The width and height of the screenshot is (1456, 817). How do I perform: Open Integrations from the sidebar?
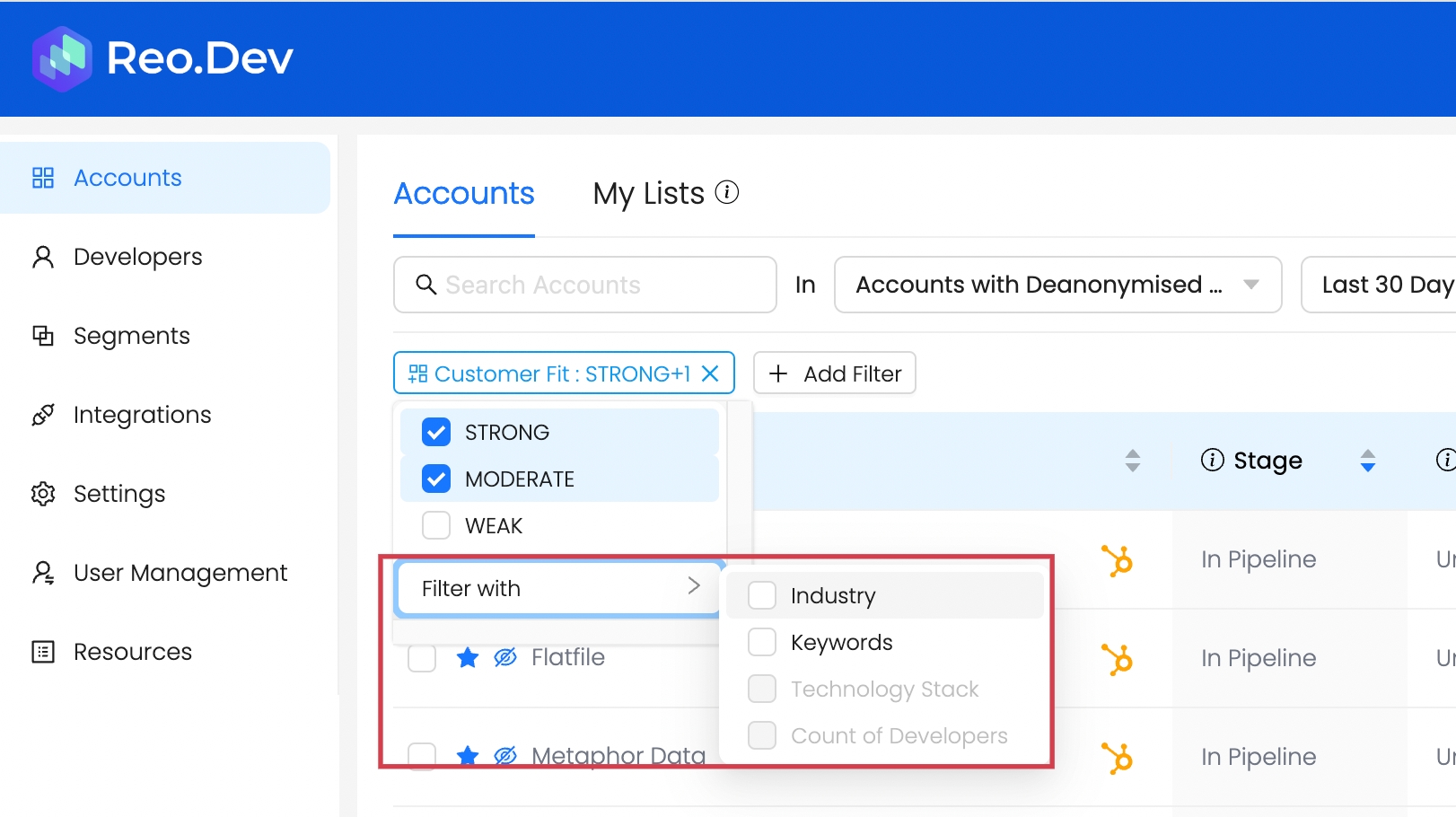tap(142, 415)
